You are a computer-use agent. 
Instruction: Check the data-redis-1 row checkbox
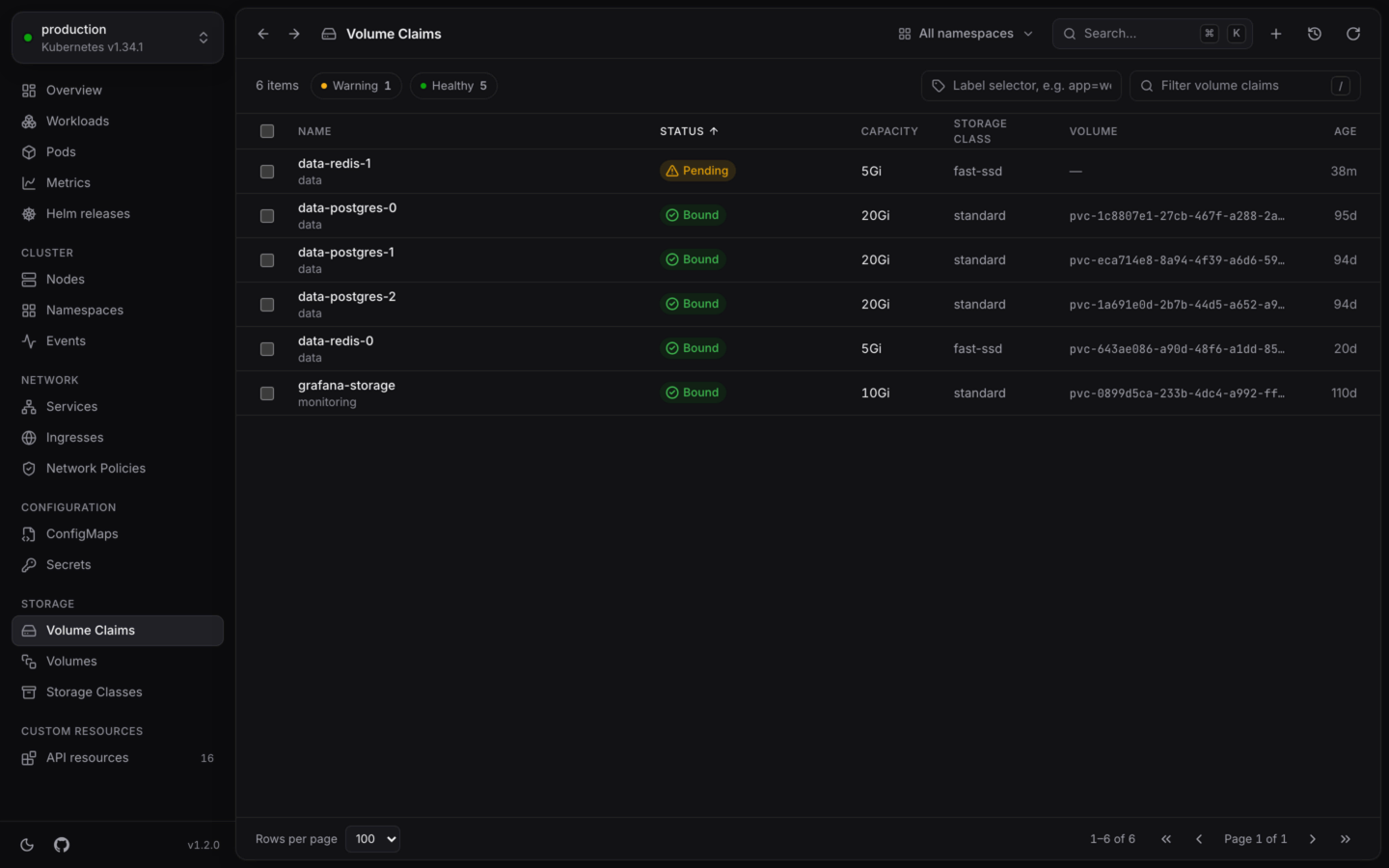click(x=267, y=172)
